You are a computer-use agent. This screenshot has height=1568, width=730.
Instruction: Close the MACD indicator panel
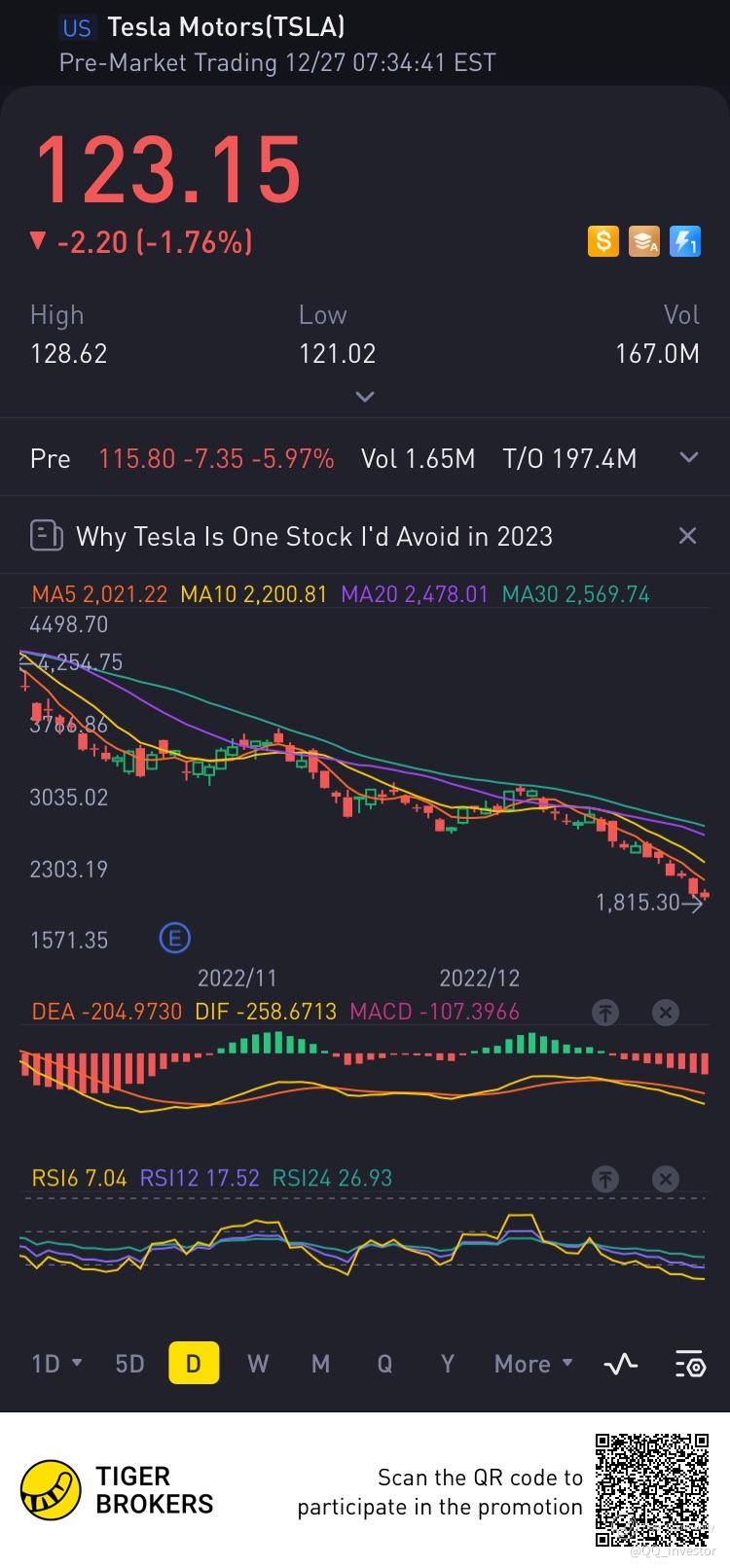click(x=666, y=1013)
